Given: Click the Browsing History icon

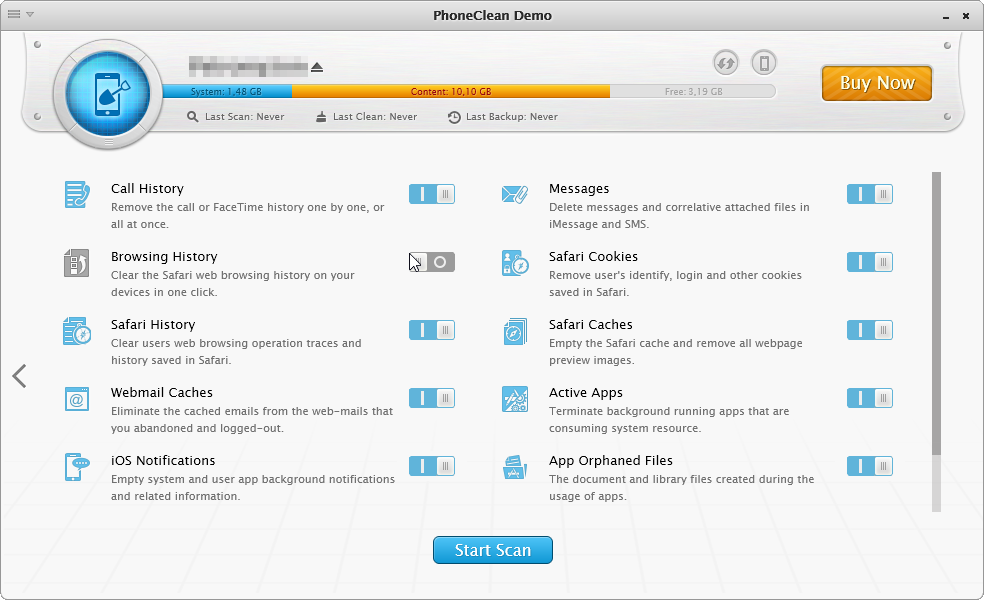Looking at the screenshot, I should [77, 262].
